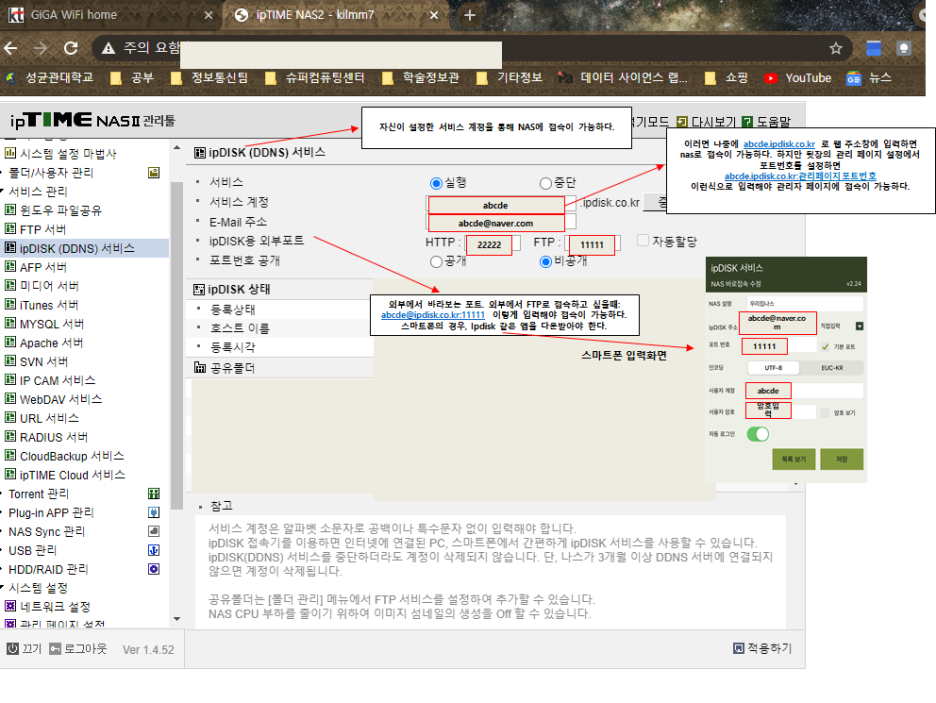The image size is (936, 703).
Task: Select 실행 radio for service
Action: pyautogui.click(x=436, y=183)
